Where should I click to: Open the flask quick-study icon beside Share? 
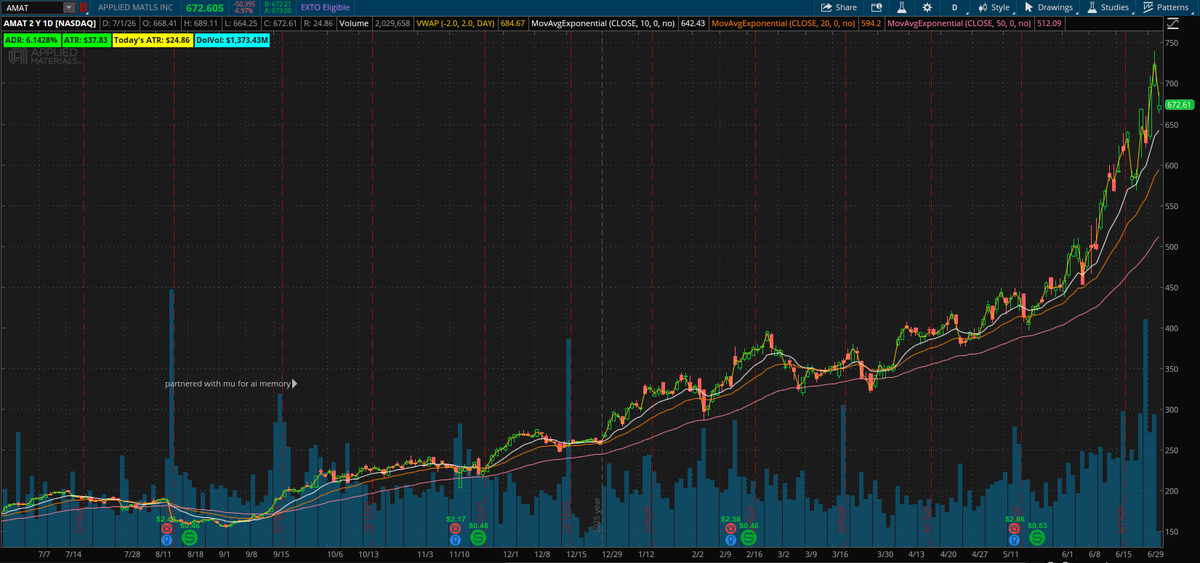coord(900,7)
